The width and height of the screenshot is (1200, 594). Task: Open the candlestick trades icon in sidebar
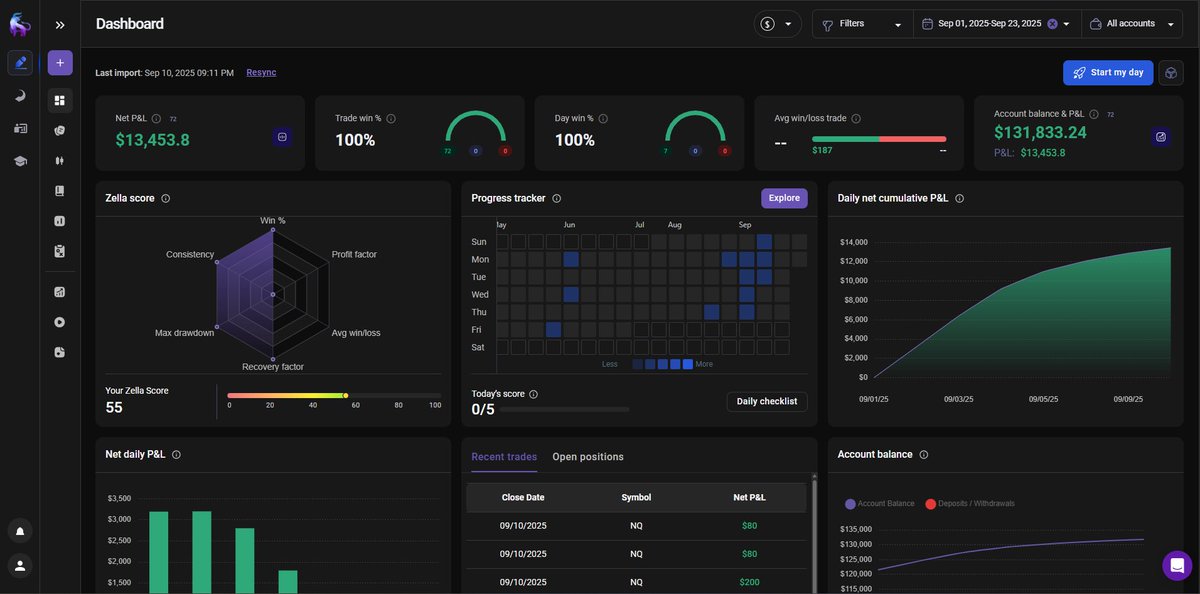pyautogui.click(x=60, y=161)
